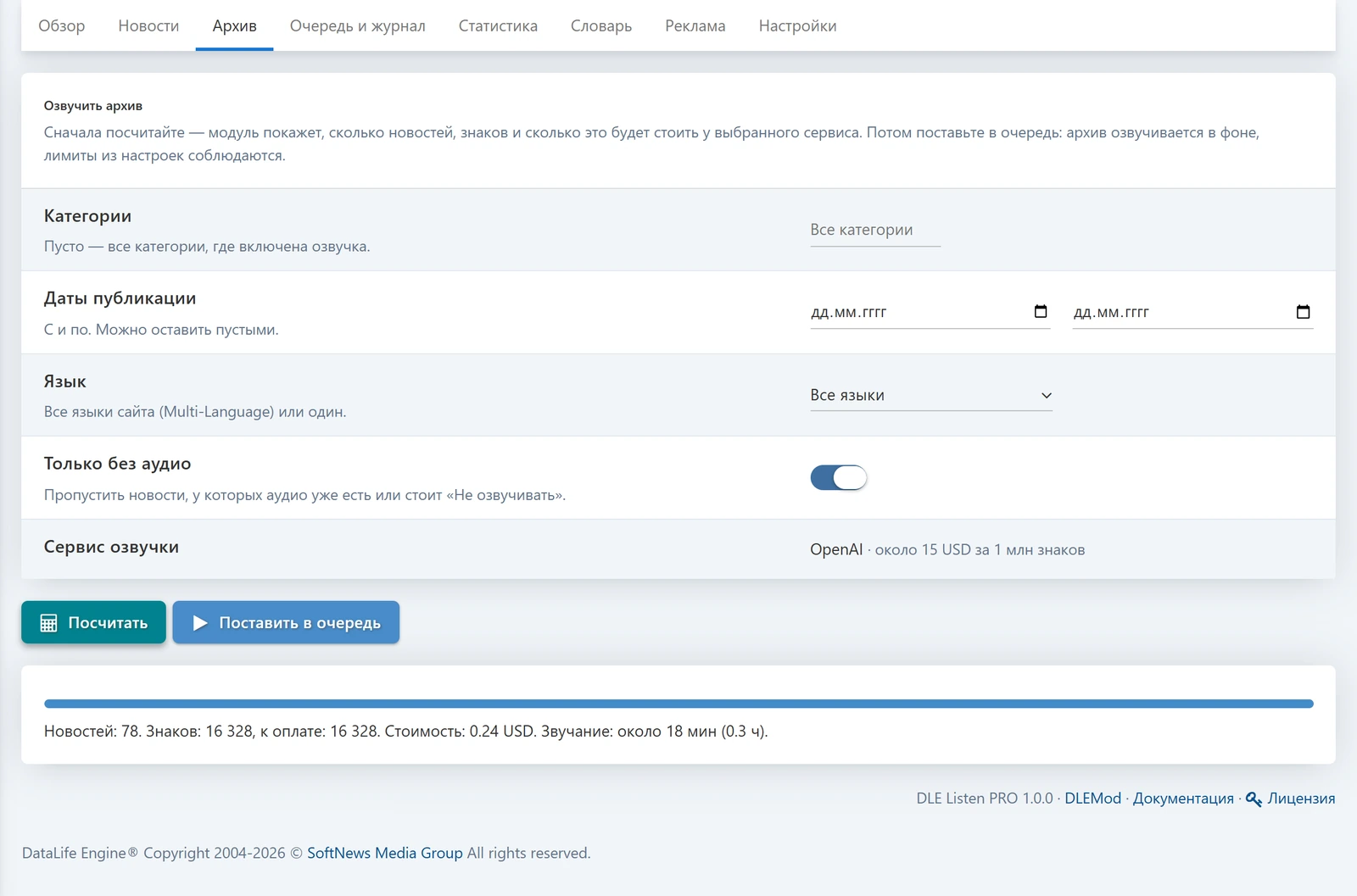The image size is (1357, 896).
Task: Focus the start date дд.мм.гггг field
Action: pyautogui.click(x=930, y=312)
